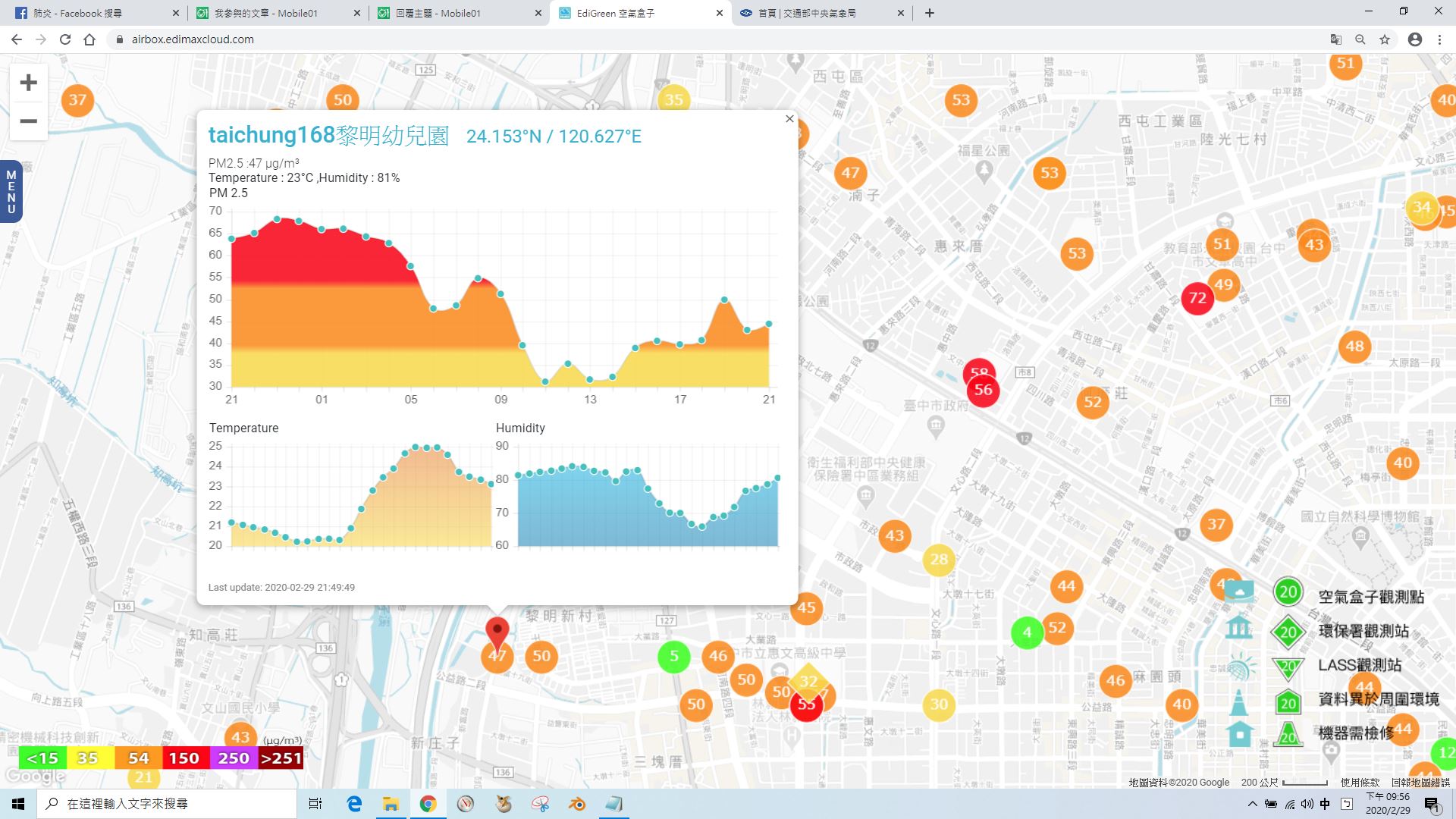1456x819 pixels.
Task: Click the 使用條款 terms link
Action: 1360,783
